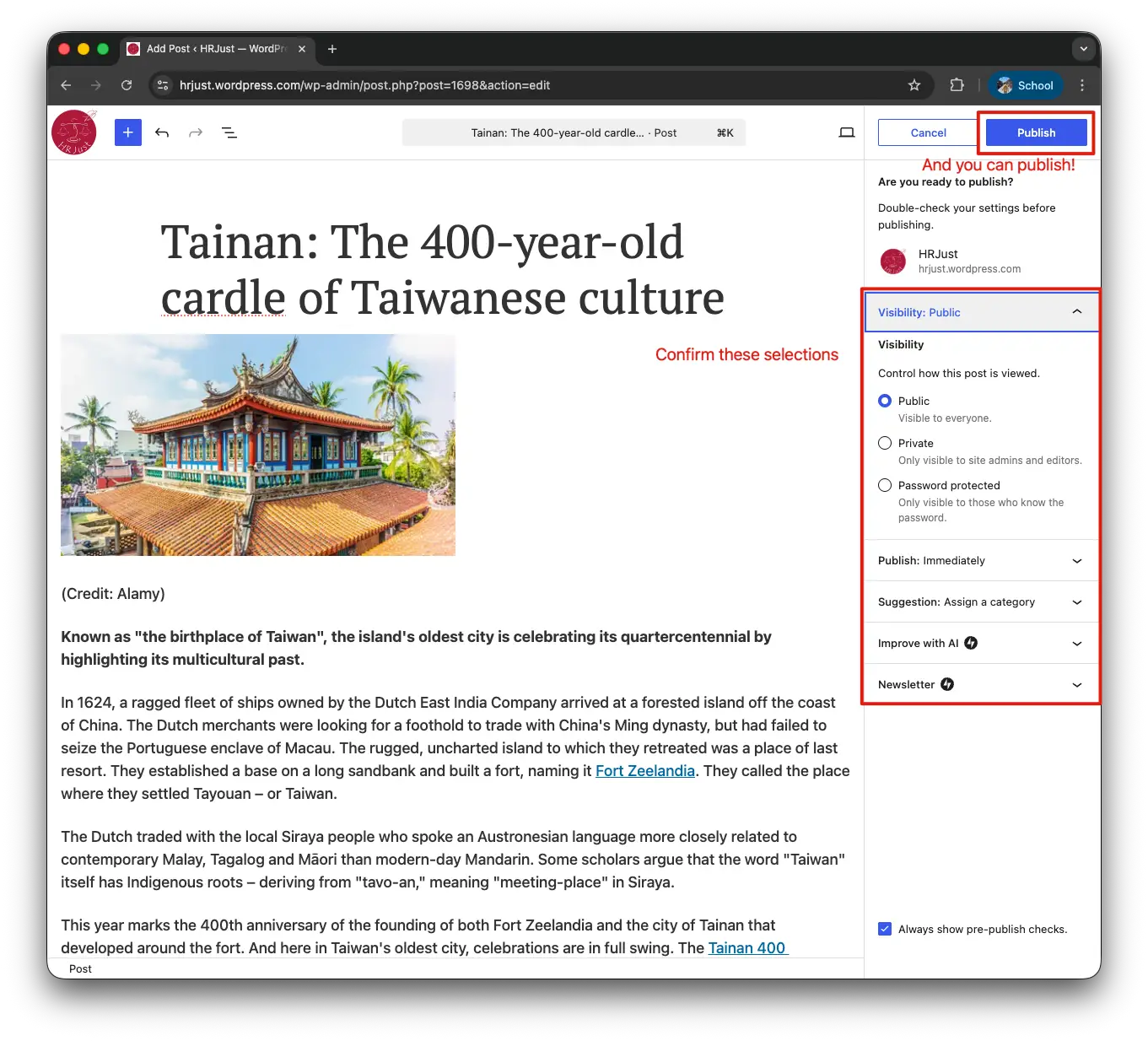Open the Chrome three-dot menu
The width and height of the screenshot is (1148, 1041).
click(1082, 85)
